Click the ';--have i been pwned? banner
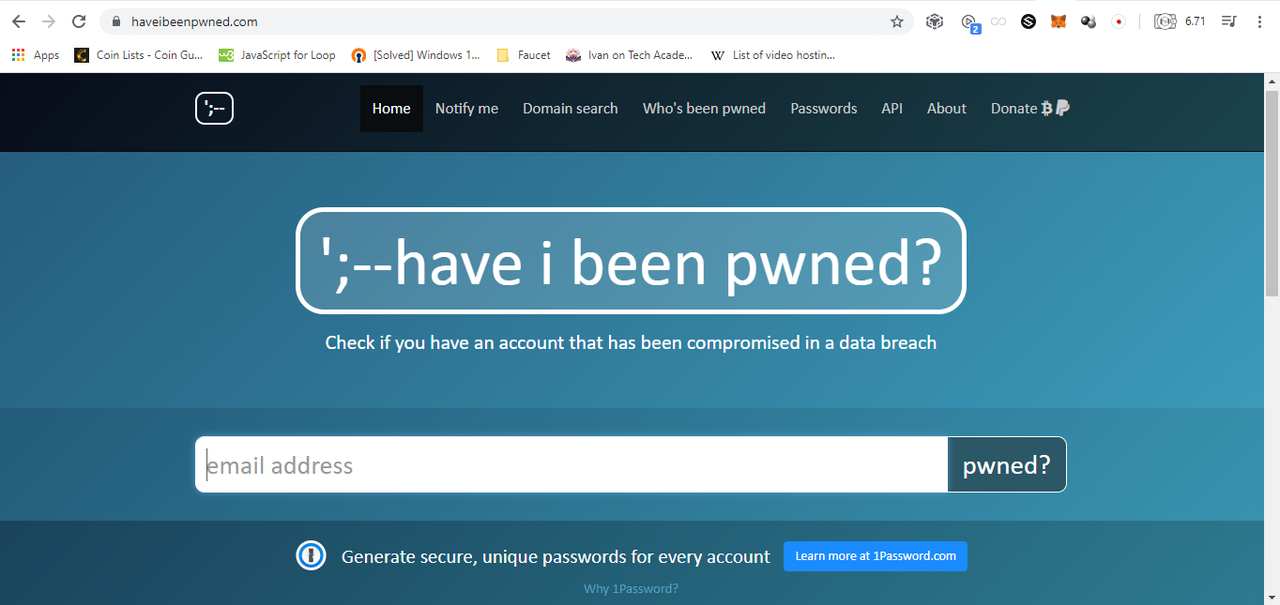Viewport: 1280px width, 605px height. [x=631, y=260]
